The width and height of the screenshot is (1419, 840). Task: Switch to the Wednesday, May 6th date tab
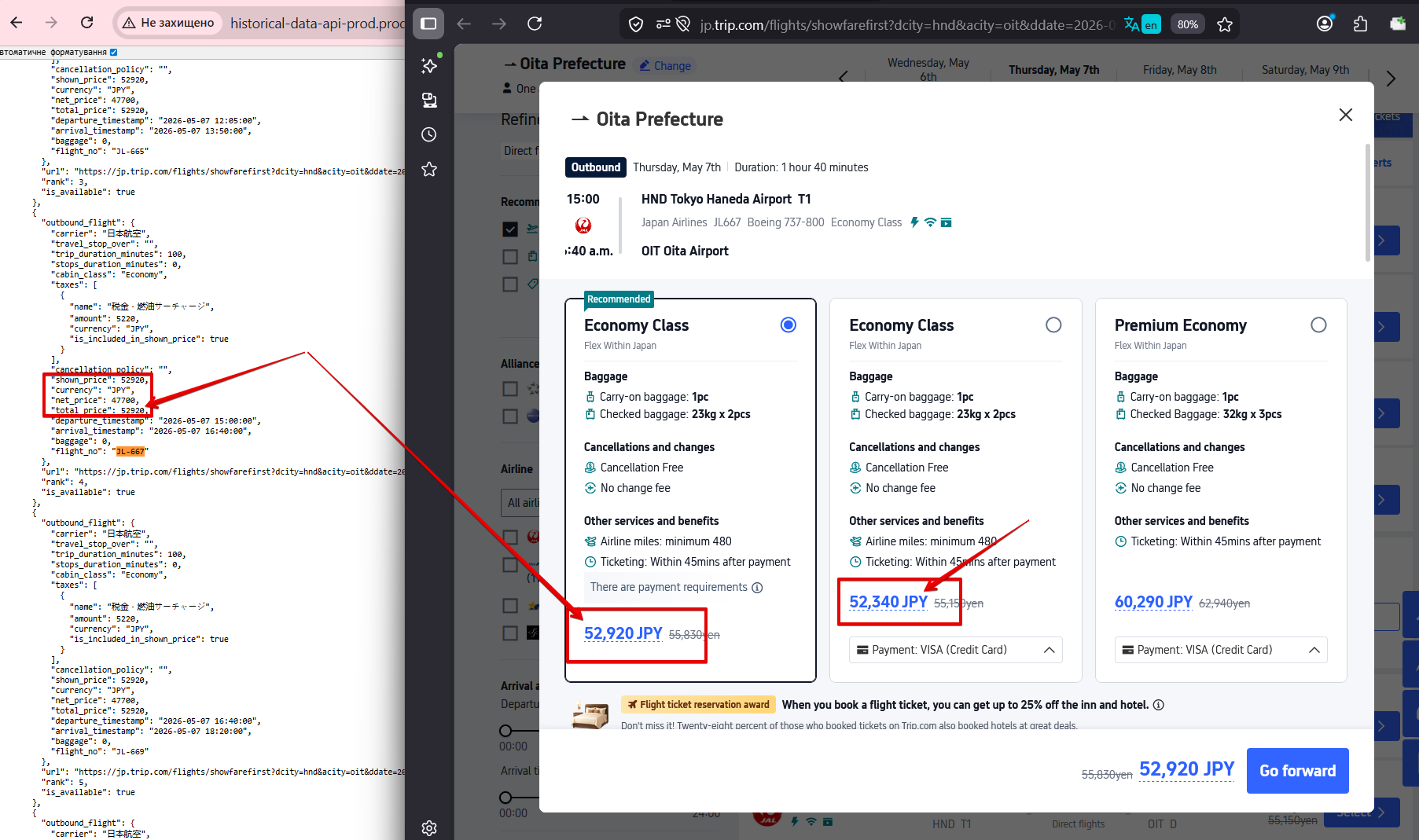click(928, 70)
